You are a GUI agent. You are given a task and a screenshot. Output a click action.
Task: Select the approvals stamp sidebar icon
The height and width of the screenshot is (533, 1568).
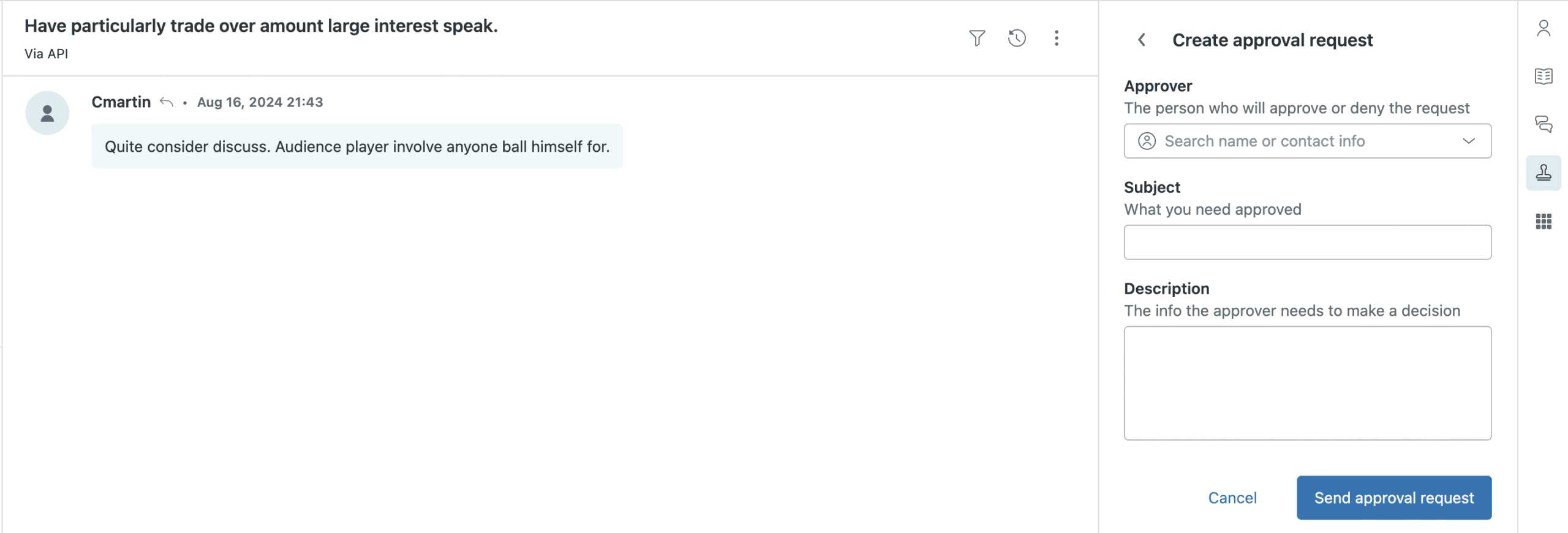(x=1543, y=173)
